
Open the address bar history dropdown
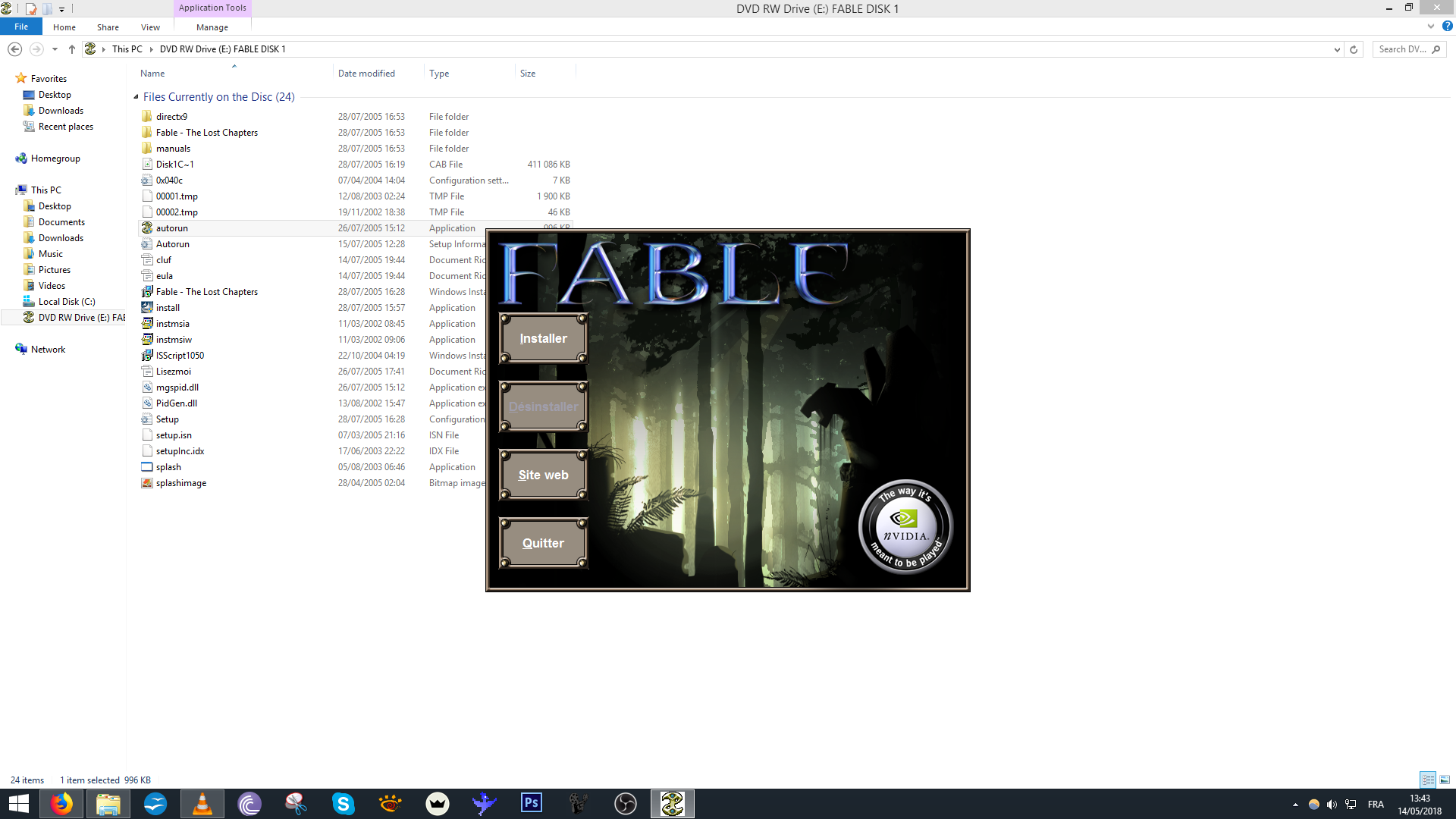pyautogui.click(x=1337, y=49)
